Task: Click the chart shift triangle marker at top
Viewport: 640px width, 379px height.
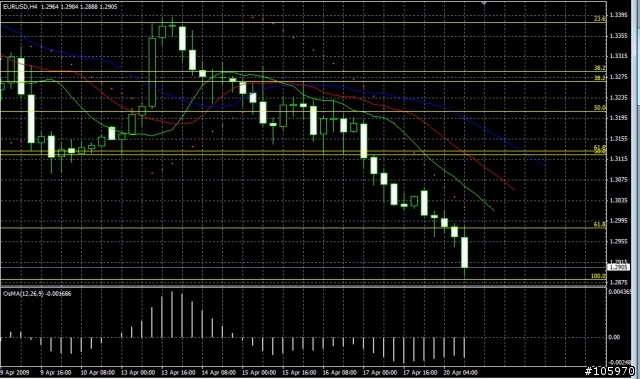Action: point(484,3)
